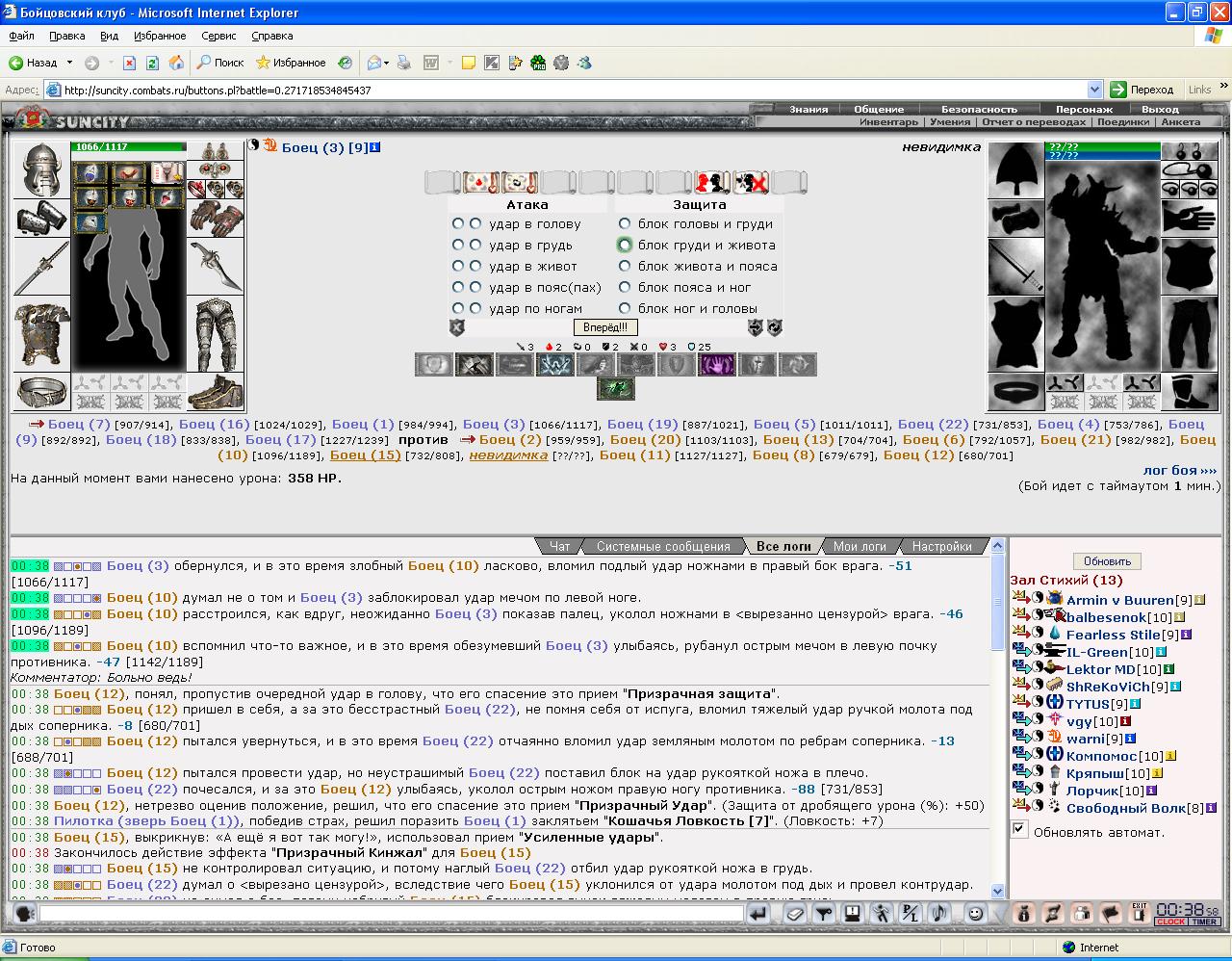This screenshot has width=1232, height=961.
Task: Click the red drop scroll icon
Action: pyautogui.click(x=481, y=182)
